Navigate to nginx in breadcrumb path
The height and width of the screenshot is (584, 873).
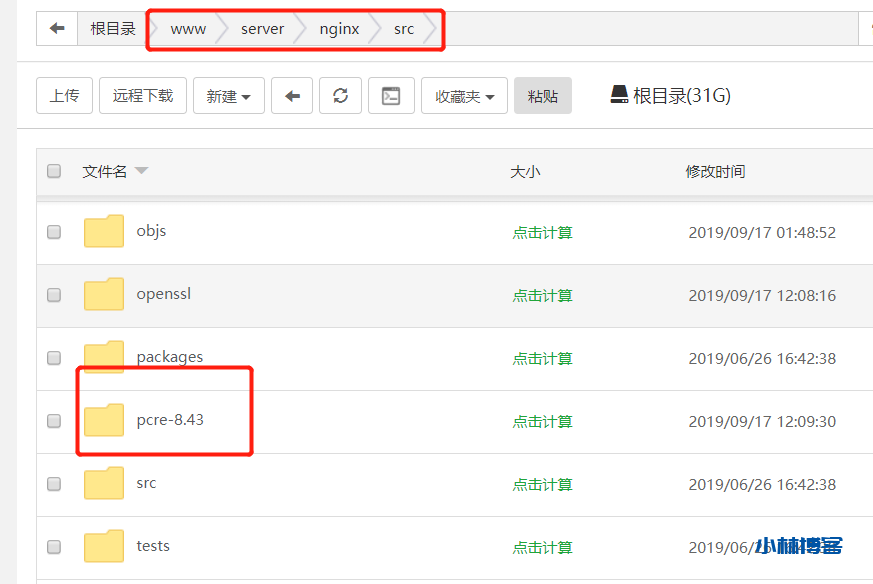coord(339,29)
